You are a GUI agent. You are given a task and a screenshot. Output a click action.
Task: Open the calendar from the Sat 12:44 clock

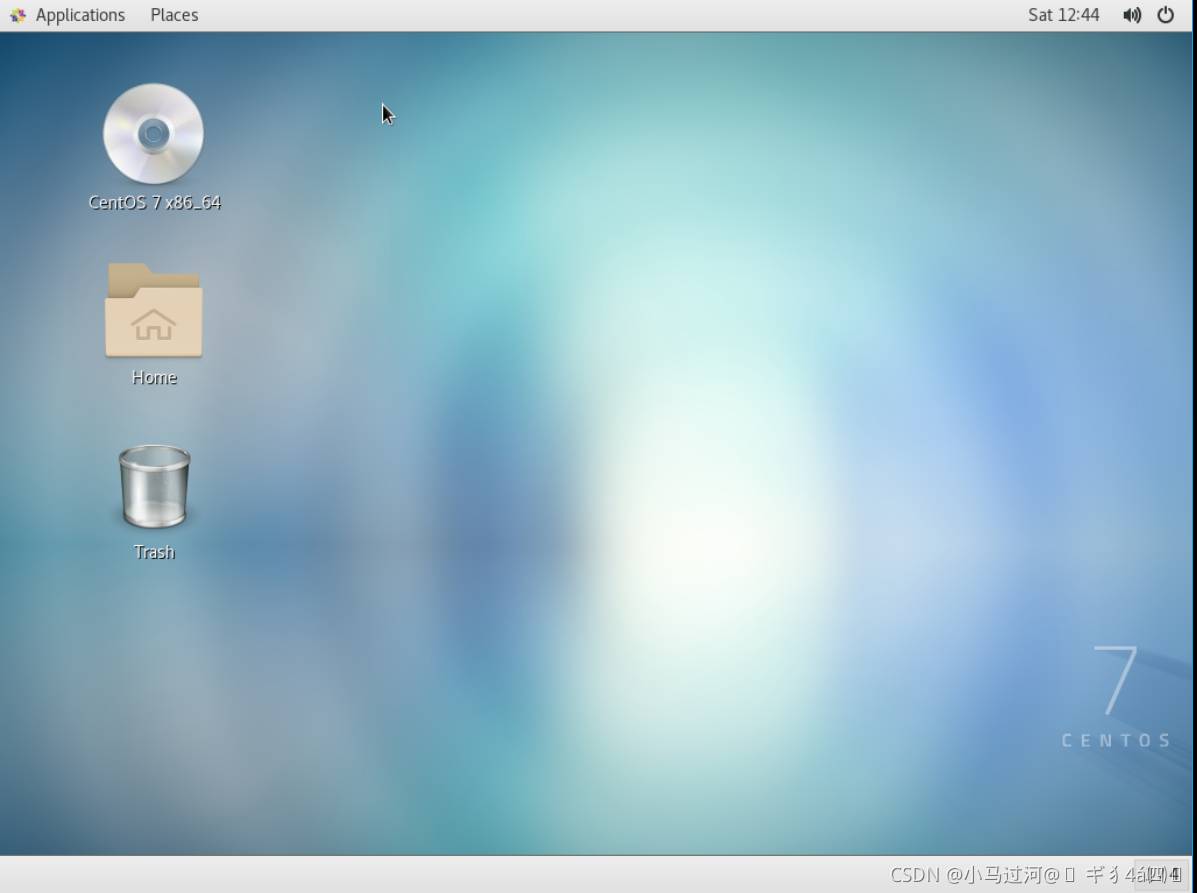[1063, 15]
